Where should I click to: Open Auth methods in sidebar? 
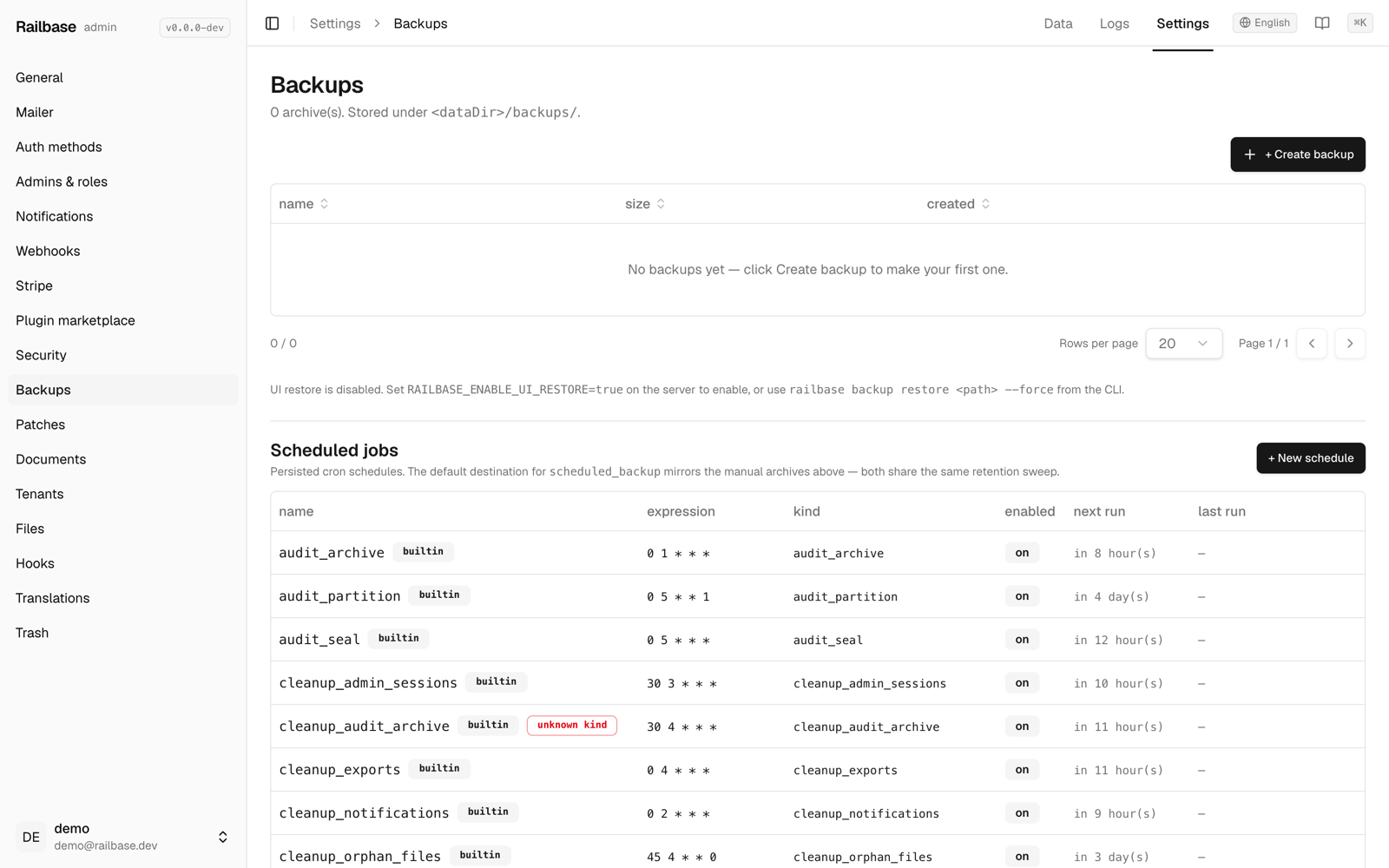[x=123, y=147]
